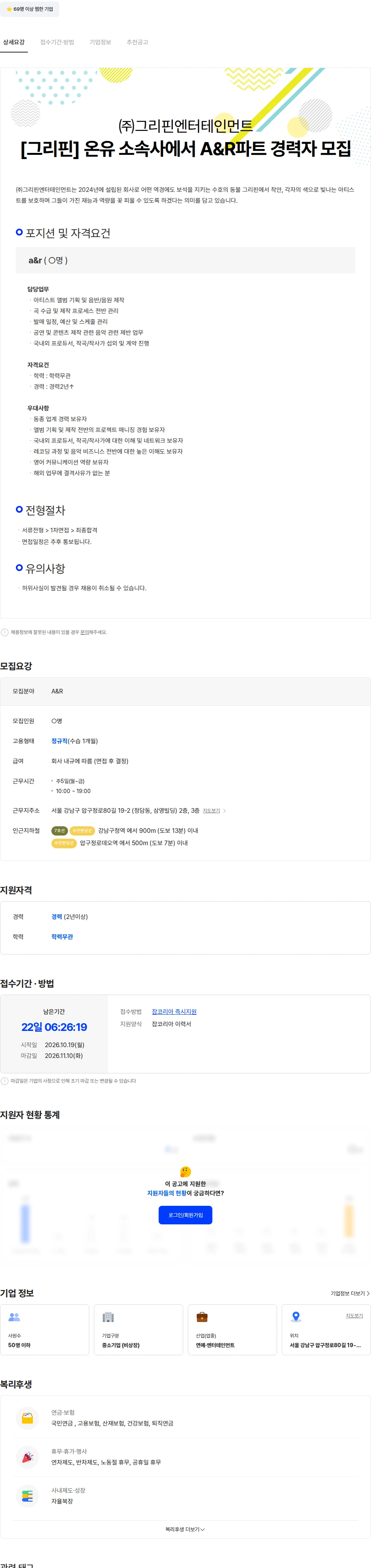Image resolution: width=371 pixels, height=1568 pixels.
Task: Expand 복리후생 더보기
Action: point(185,1529)
